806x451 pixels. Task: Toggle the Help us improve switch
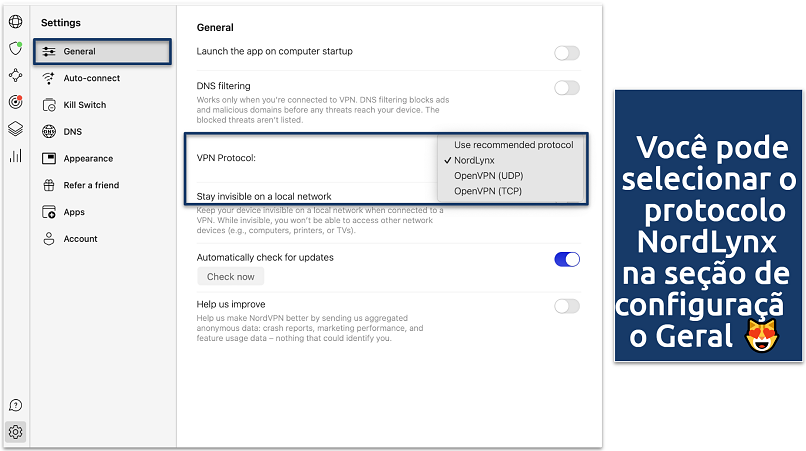point(566,306)
